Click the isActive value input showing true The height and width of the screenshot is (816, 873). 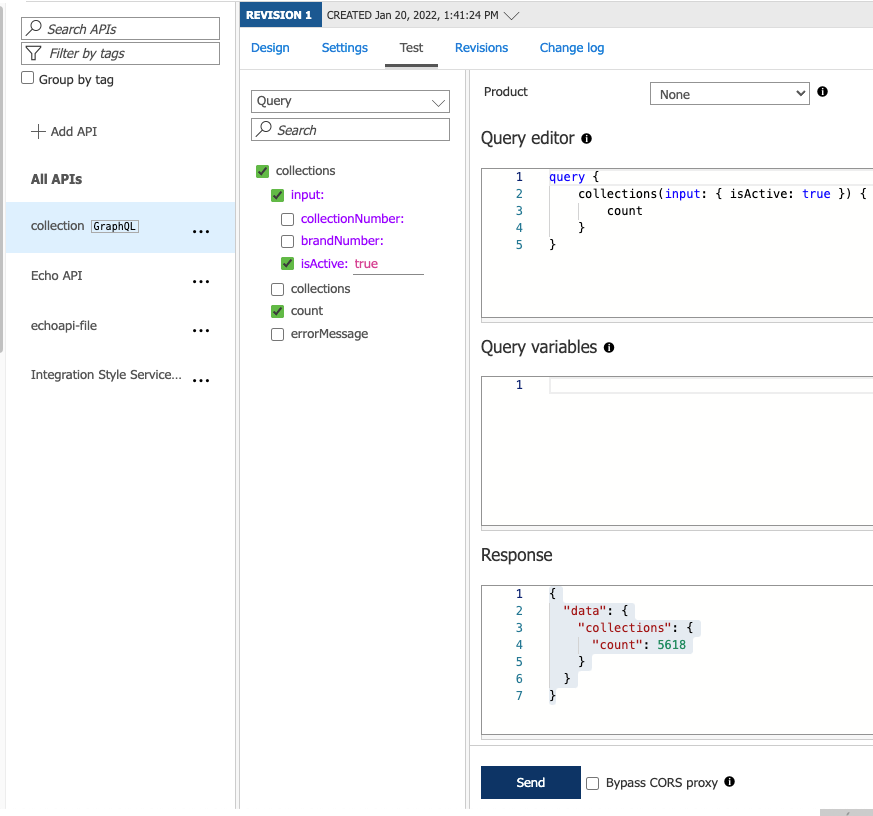click(388, 263)
